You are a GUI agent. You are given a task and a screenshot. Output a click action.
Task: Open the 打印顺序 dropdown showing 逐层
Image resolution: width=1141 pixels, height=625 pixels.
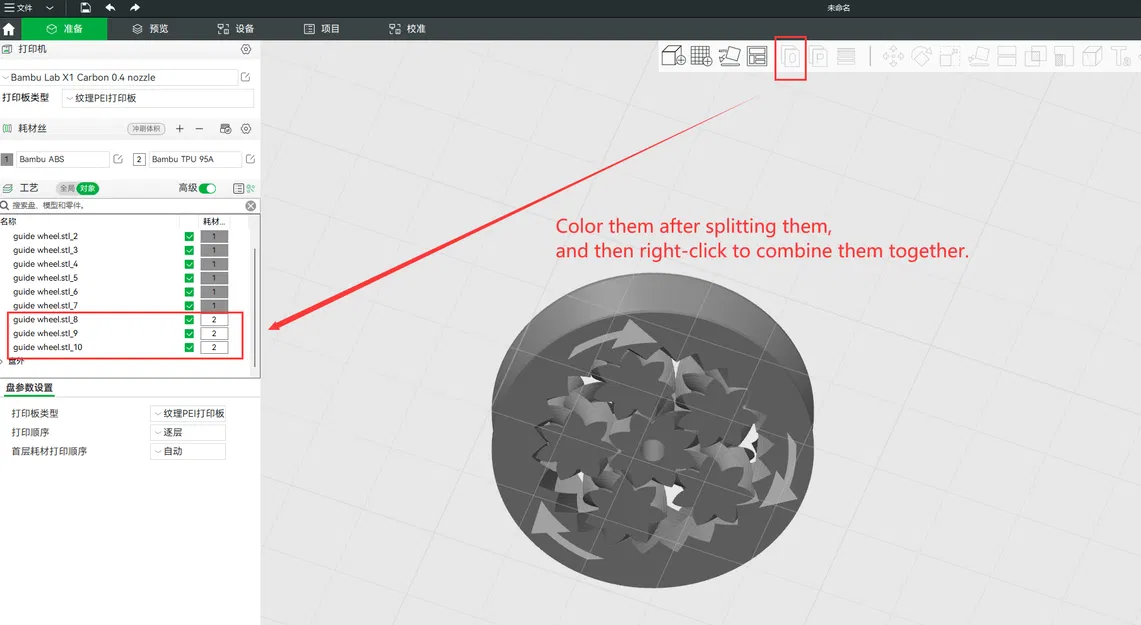click(x=188, y=432)
